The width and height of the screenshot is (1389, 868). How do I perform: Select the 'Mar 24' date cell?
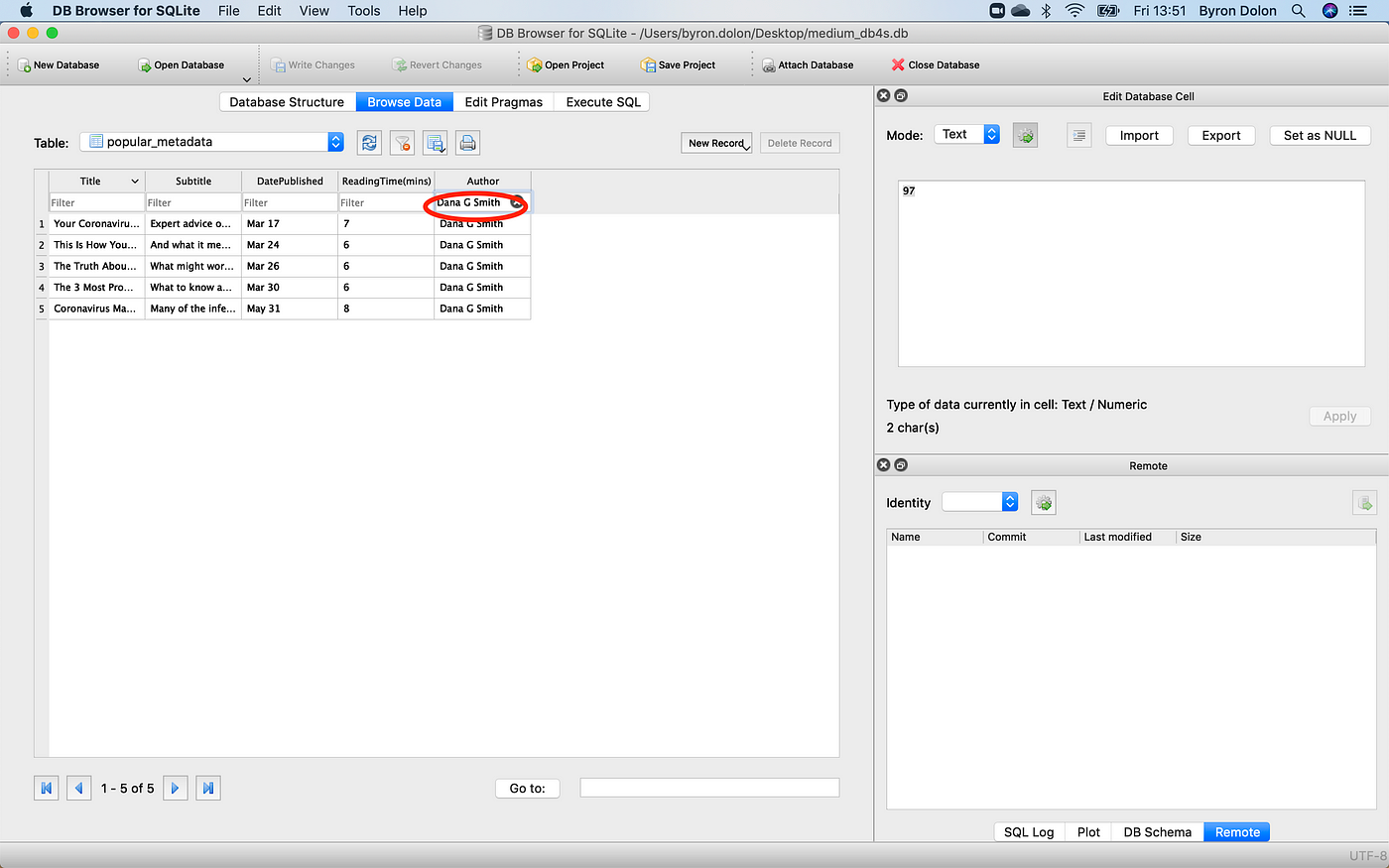pyautogui.click(x=290, y=245)
